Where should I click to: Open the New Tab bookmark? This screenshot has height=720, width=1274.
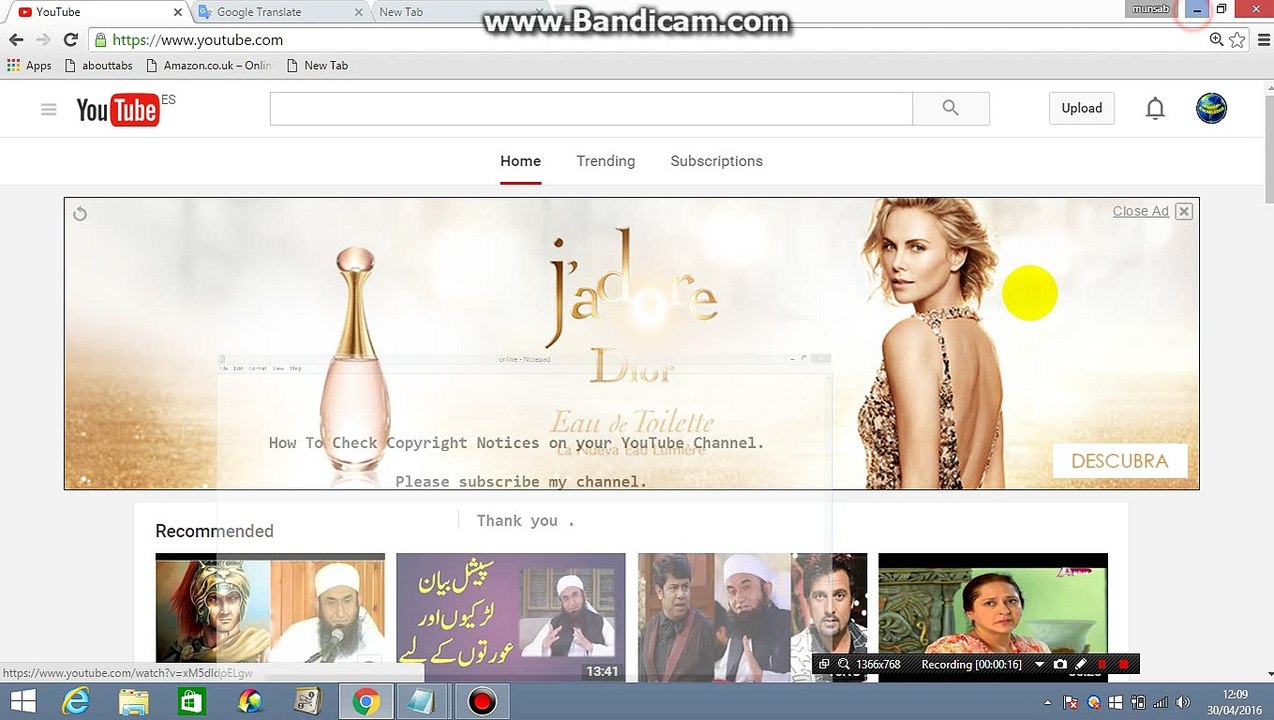[317, 65]
